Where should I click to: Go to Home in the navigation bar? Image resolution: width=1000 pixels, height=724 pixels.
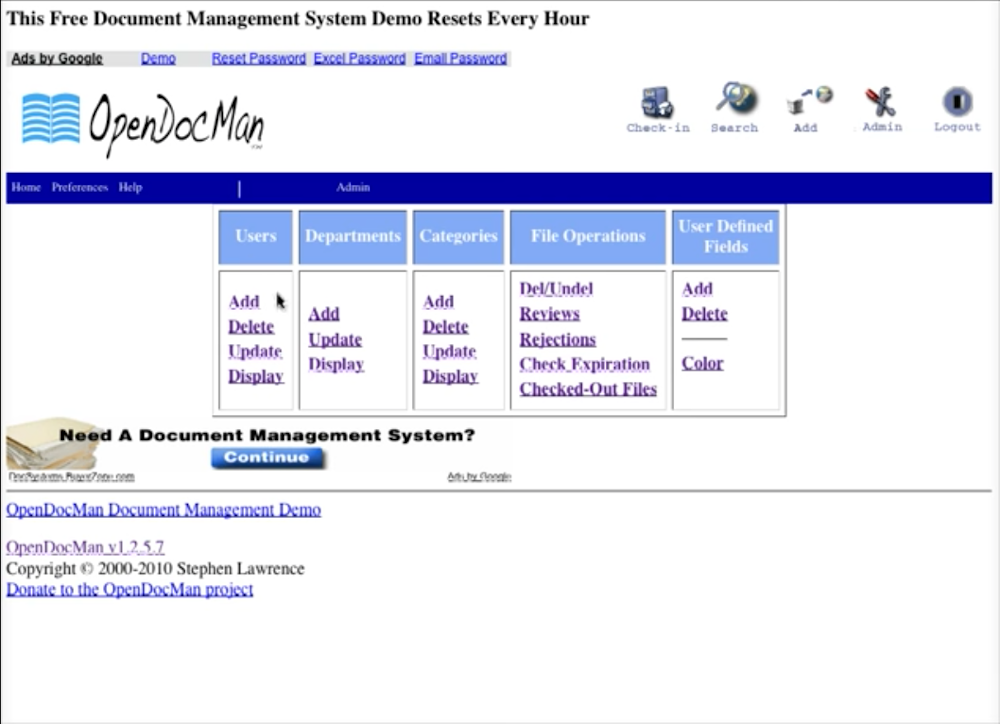tap(26, 187)
